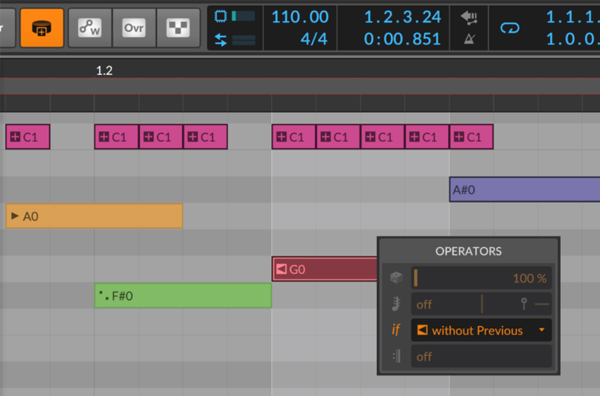Click the play position 1.2.3.24
The height and width of the screenshot is (396, 600).
(x=403, y=17)
